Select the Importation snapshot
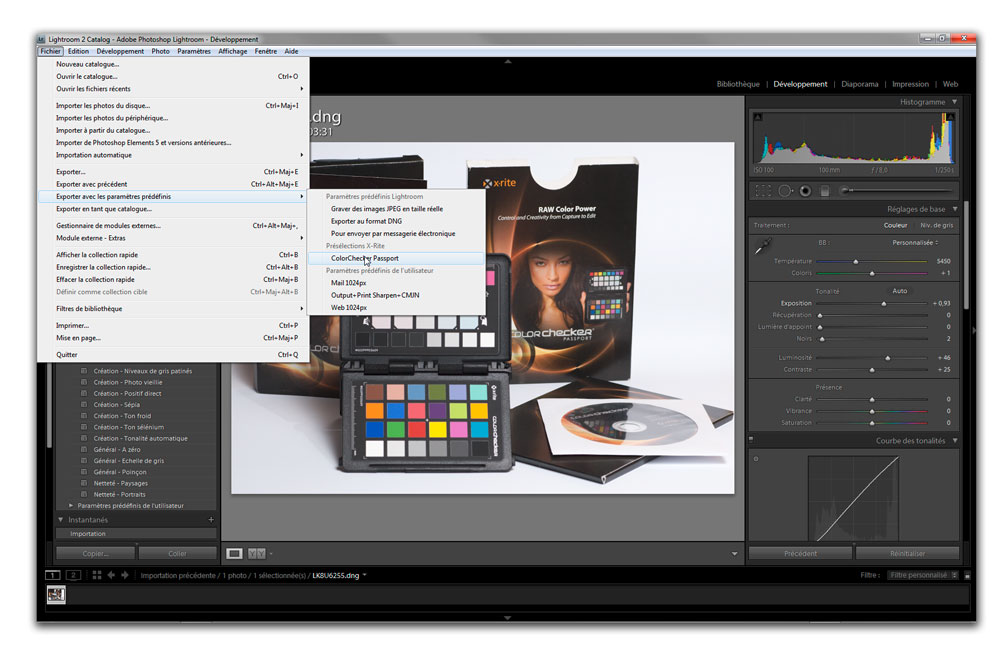This screenshot has height=663, width=1000. pos(136,534)
